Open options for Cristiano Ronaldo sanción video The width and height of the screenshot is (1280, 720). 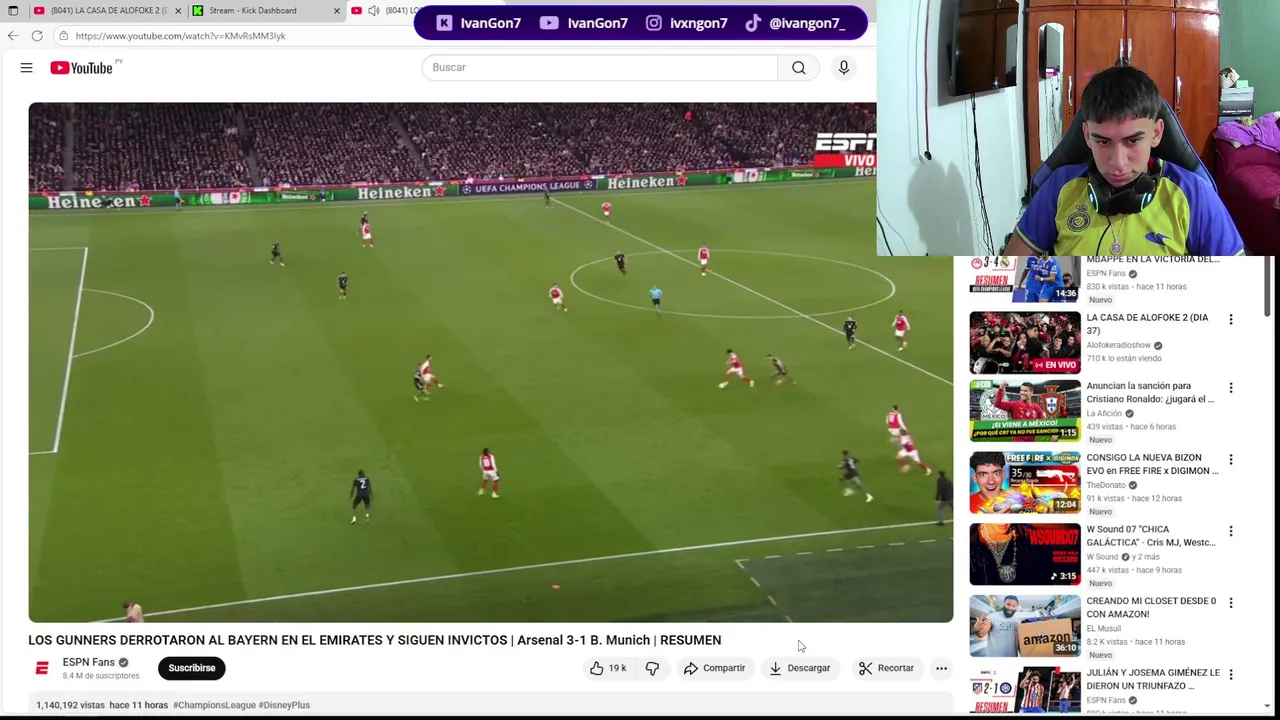click(x=1231, y=388)
